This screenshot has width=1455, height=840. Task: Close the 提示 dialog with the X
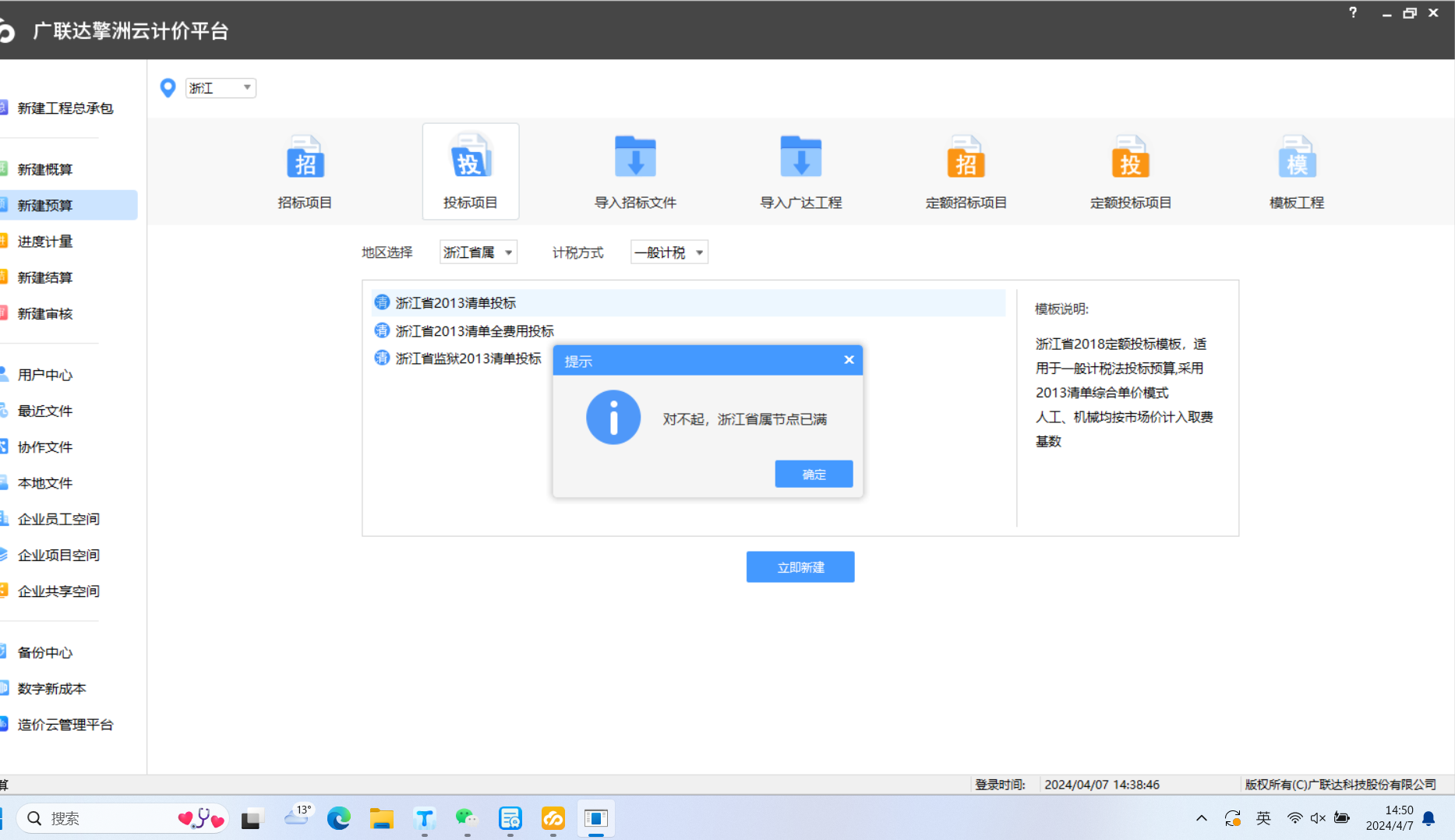[849, 360]
